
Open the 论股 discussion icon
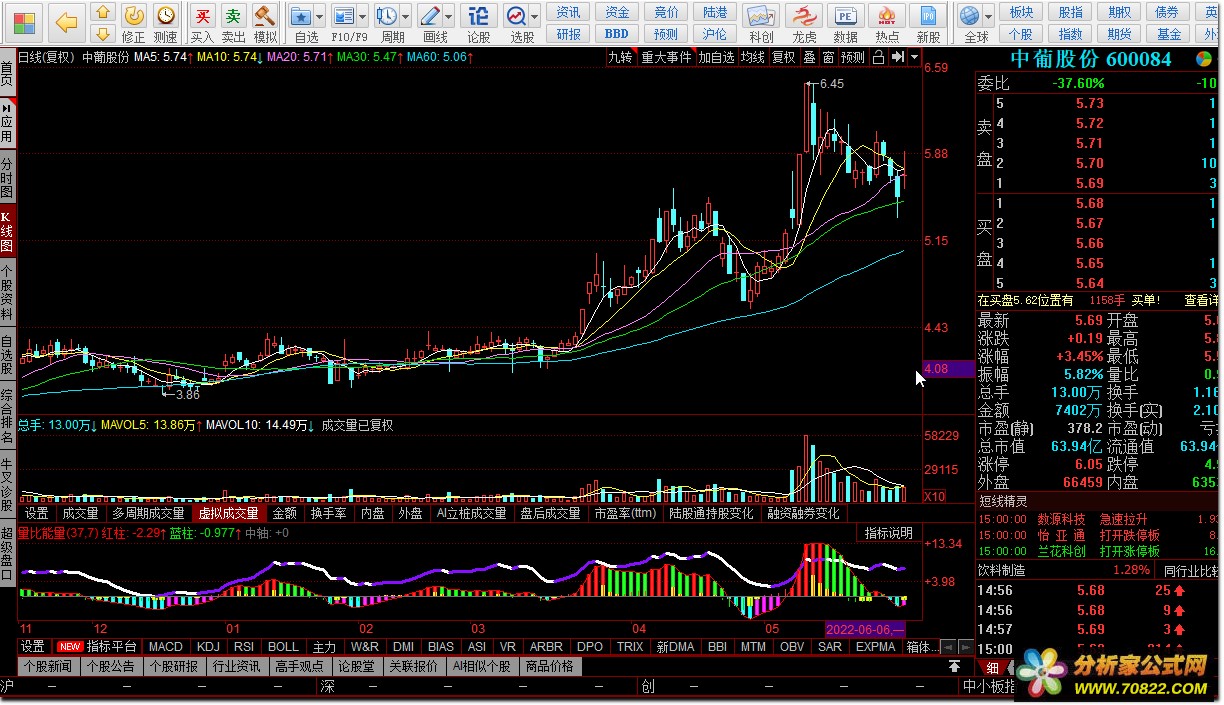(479, 16)
